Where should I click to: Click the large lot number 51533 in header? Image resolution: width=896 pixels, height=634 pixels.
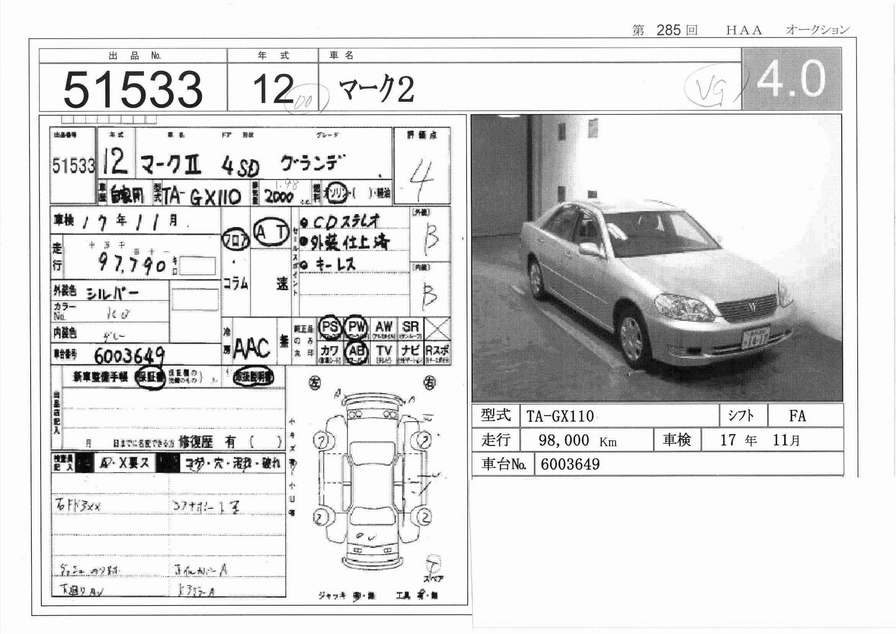[133, 90]
